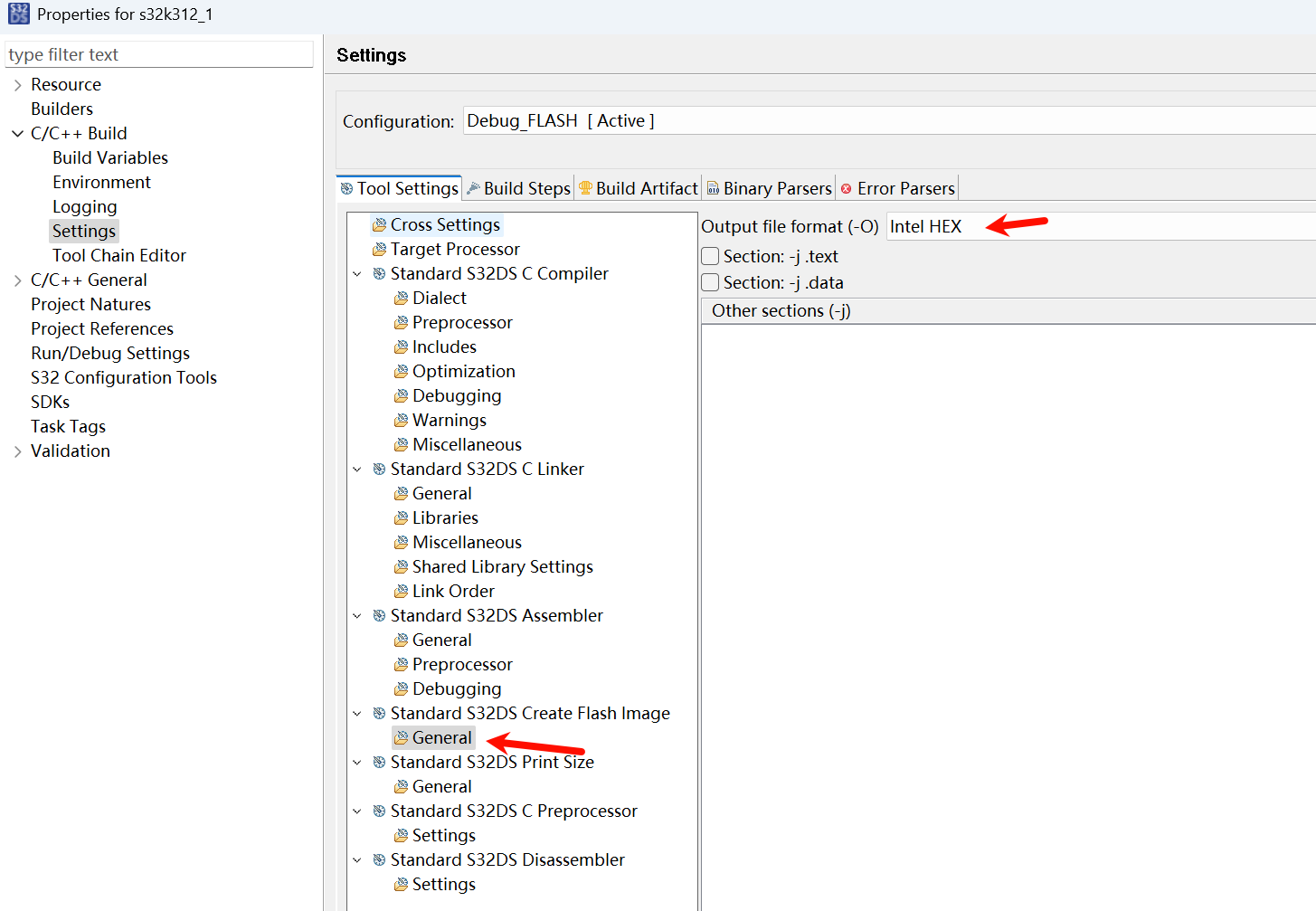Click the Disassembler tool icon
The height and width of the screenshot is (911, 1316).
(x=380, y=859)
